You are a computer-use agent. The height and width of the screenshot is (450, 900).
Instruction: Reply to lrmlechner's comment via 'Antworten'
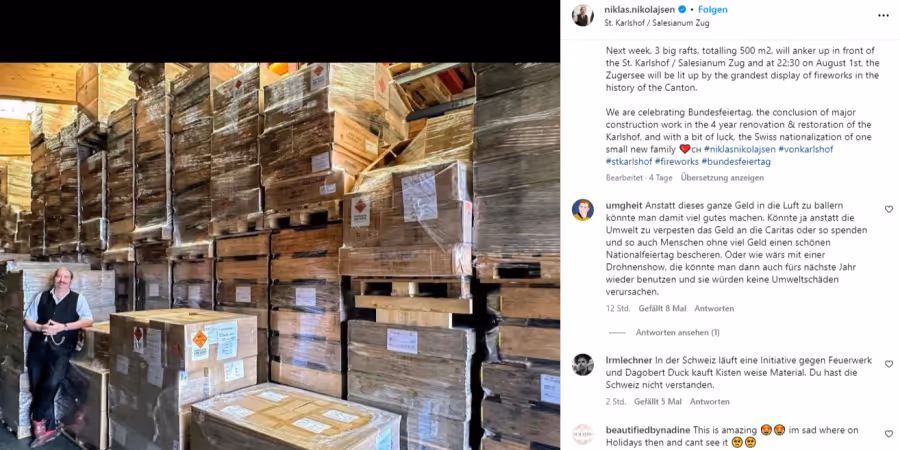pyautogui.click(x=709, y=402)
